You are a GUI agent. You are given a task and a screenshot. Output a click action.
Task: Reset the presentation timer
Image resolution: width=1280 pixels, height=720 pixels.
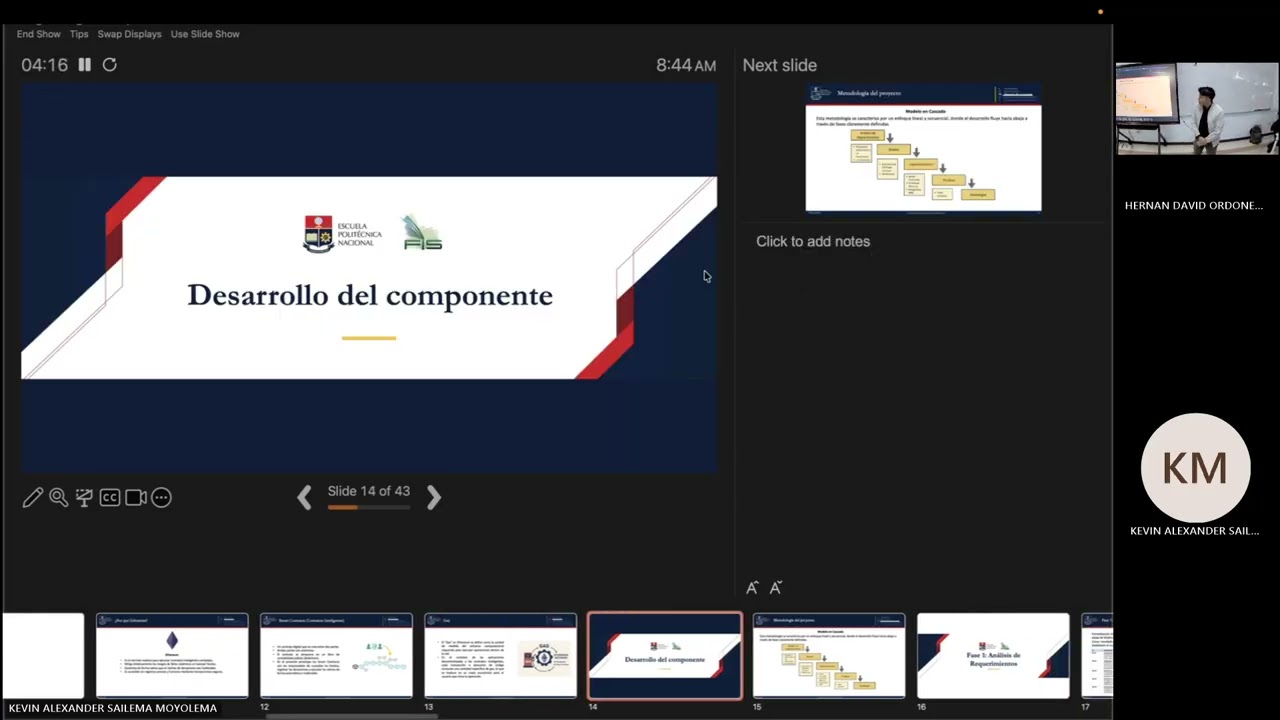coord(110,65)
